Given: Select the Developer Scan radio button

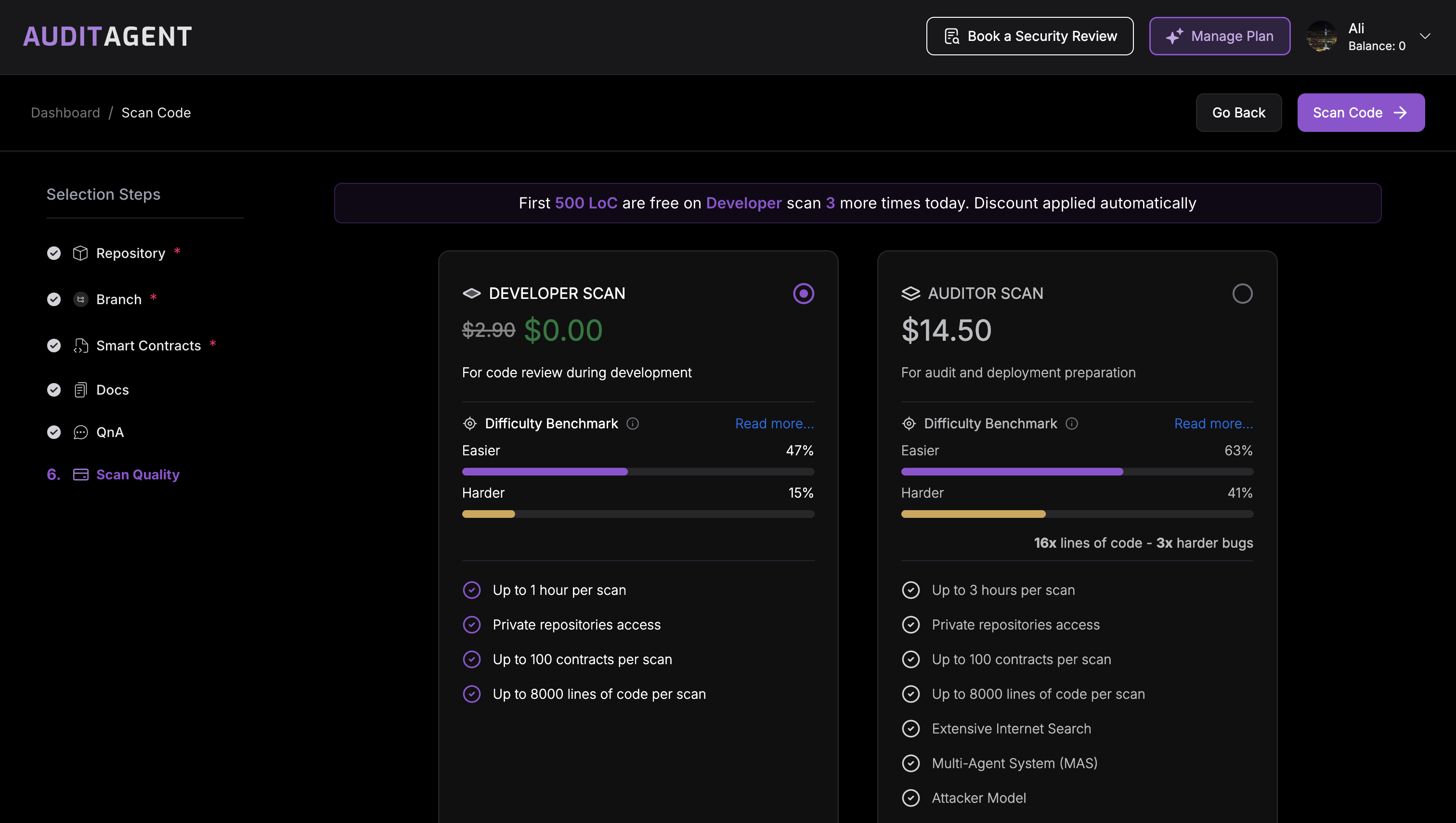Looking at the screenshot, I should tap(804, 294).
